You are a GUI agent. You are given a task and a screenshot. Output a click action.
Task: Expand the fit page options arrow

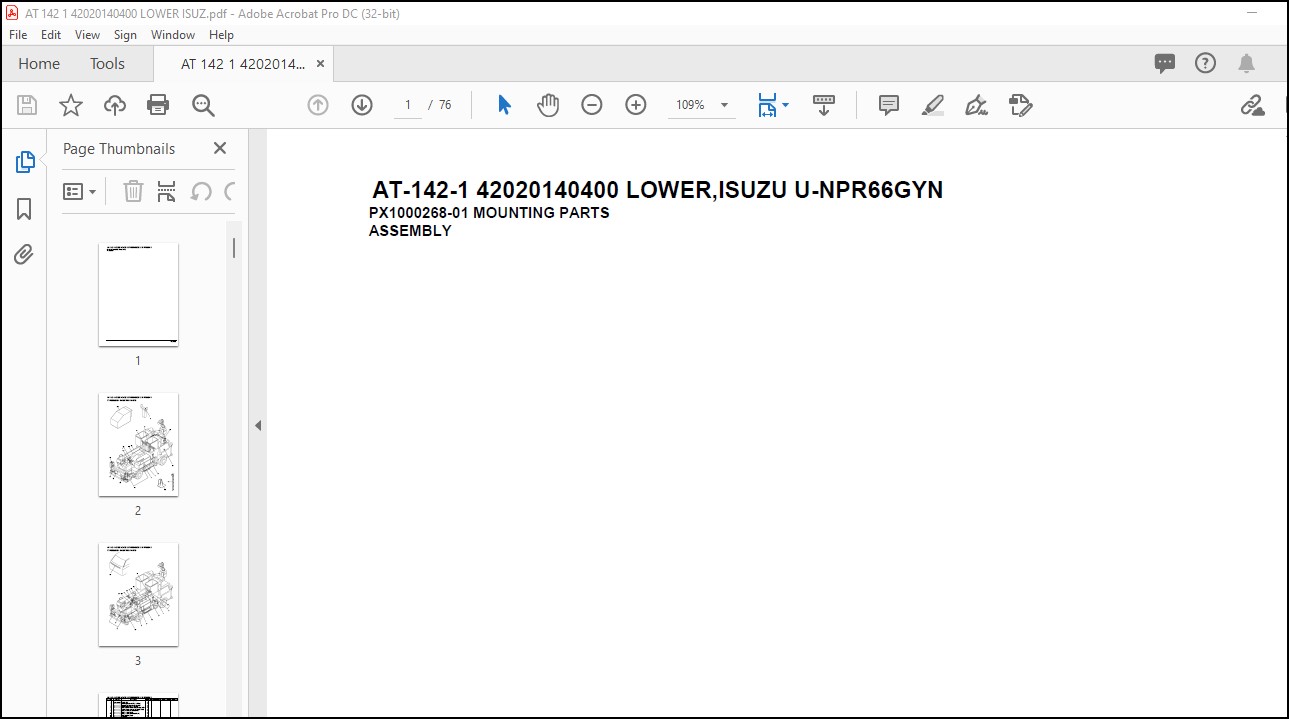click(x=786, y=105)
